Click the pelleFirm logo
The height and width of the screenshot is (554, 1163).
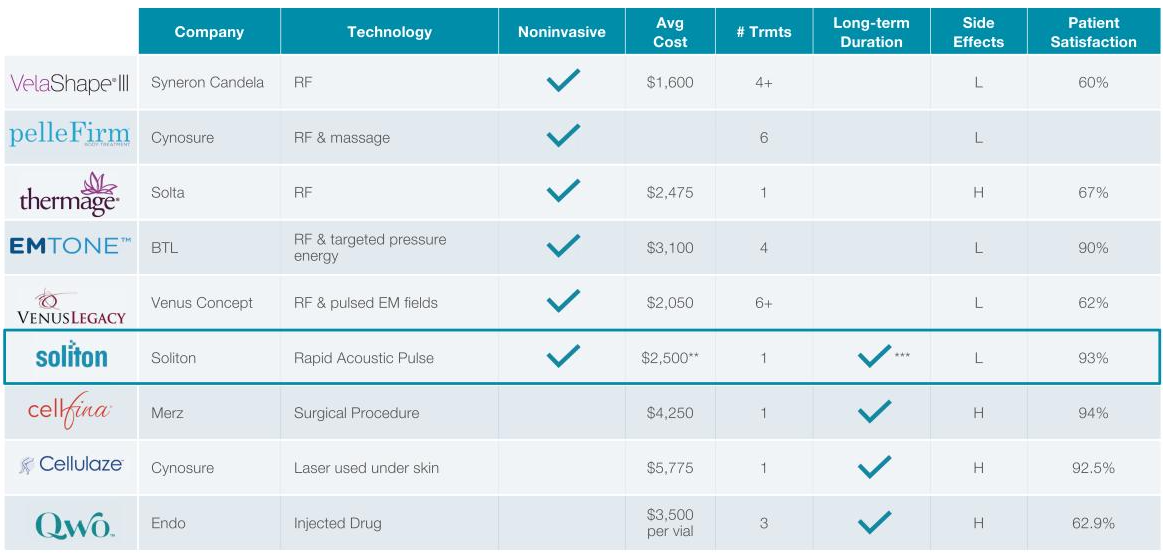(x=70, y=136)
